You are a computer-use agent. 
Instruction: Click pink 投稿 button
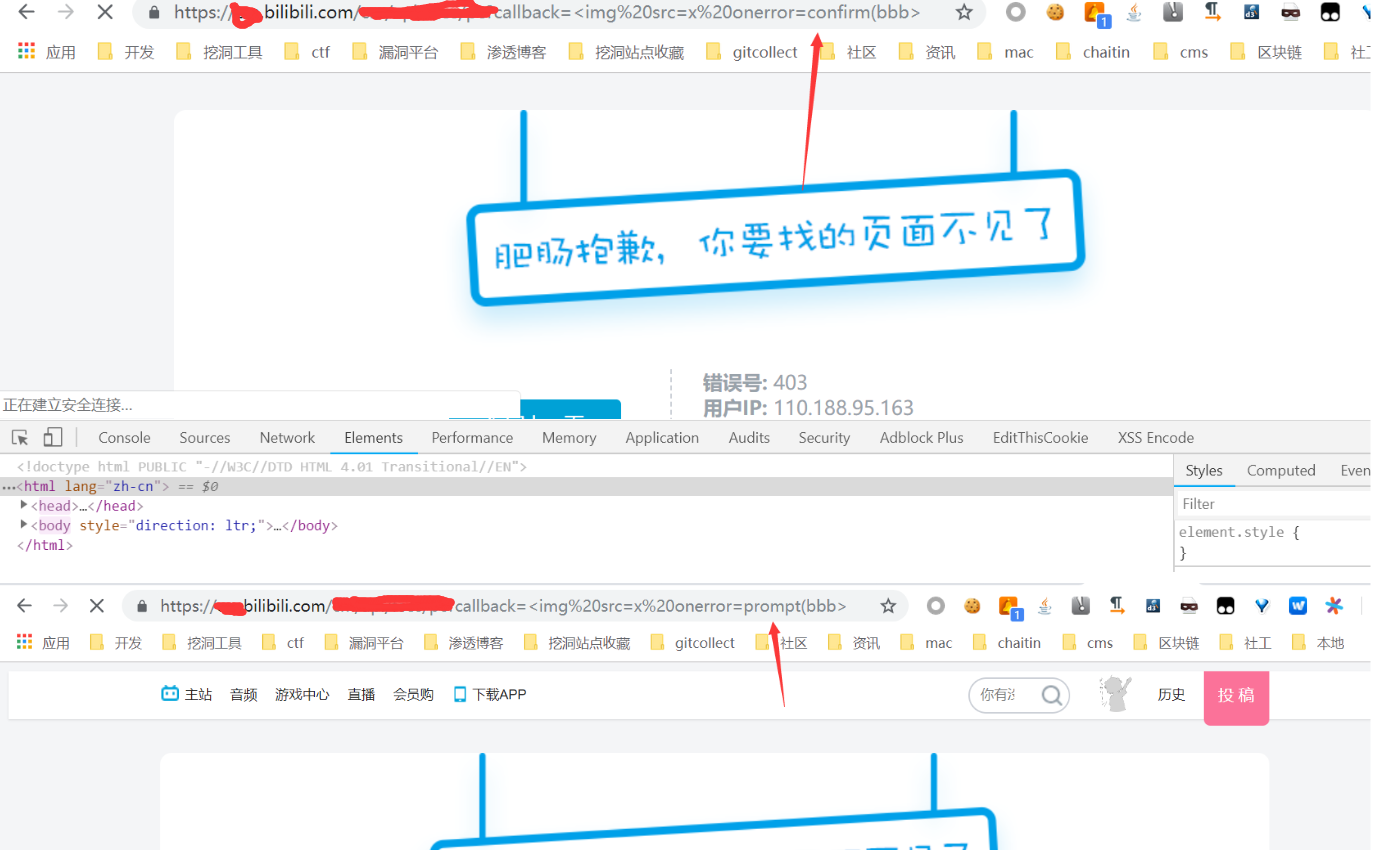click(x=1236, y=696)
